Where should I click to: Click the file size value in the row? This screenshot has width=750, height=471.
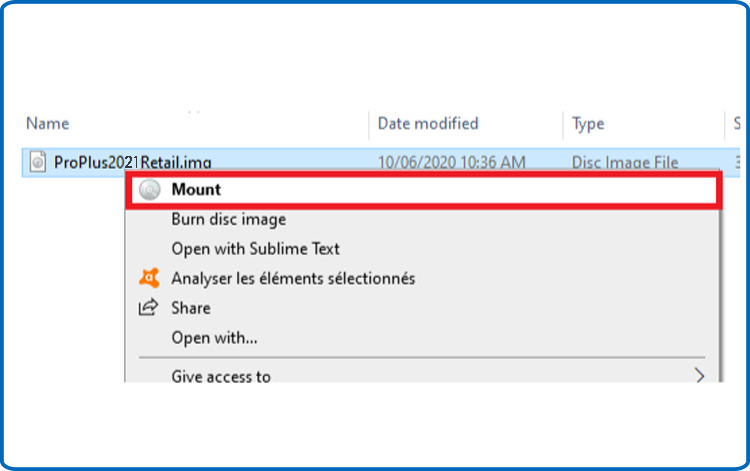(738, 161)
